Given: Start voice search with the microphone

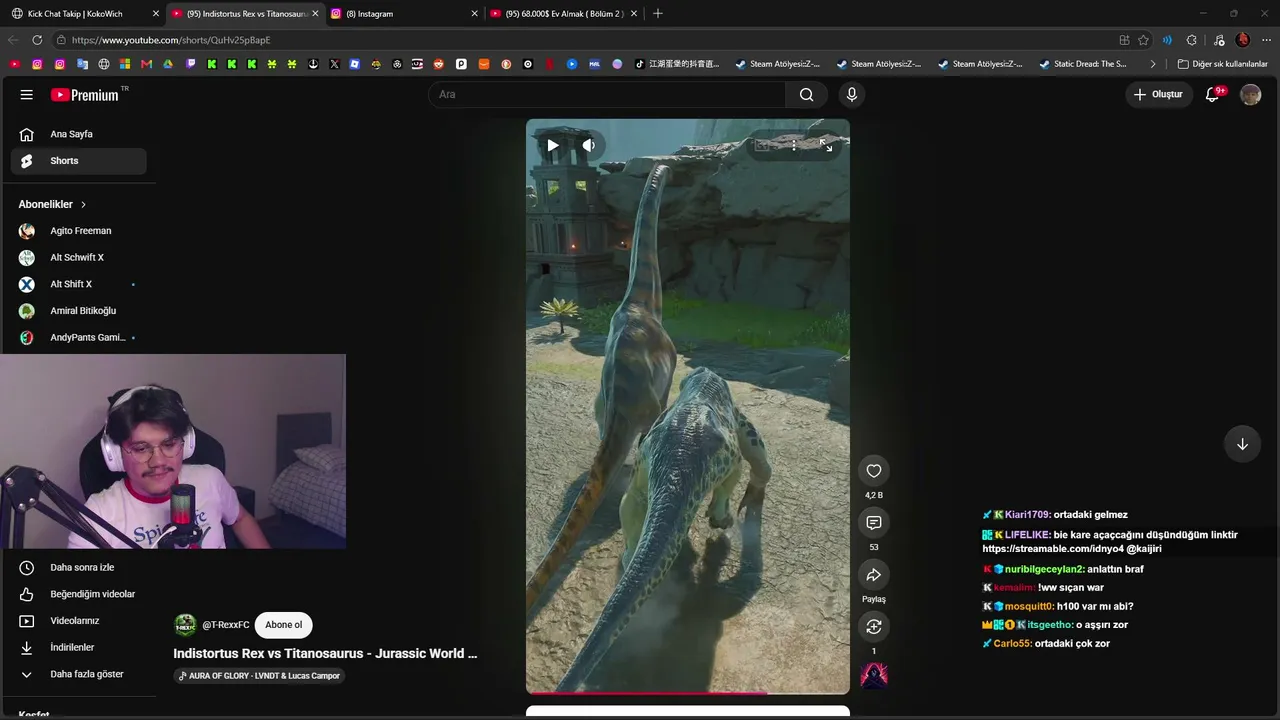Looking at the screenshot, I should [852, 95].
